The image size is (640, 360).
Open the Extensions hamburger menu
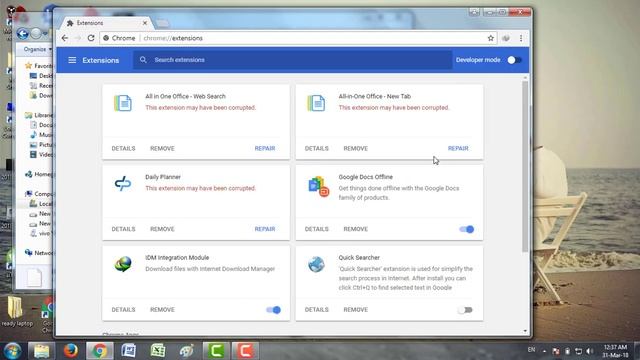point(72,60)
